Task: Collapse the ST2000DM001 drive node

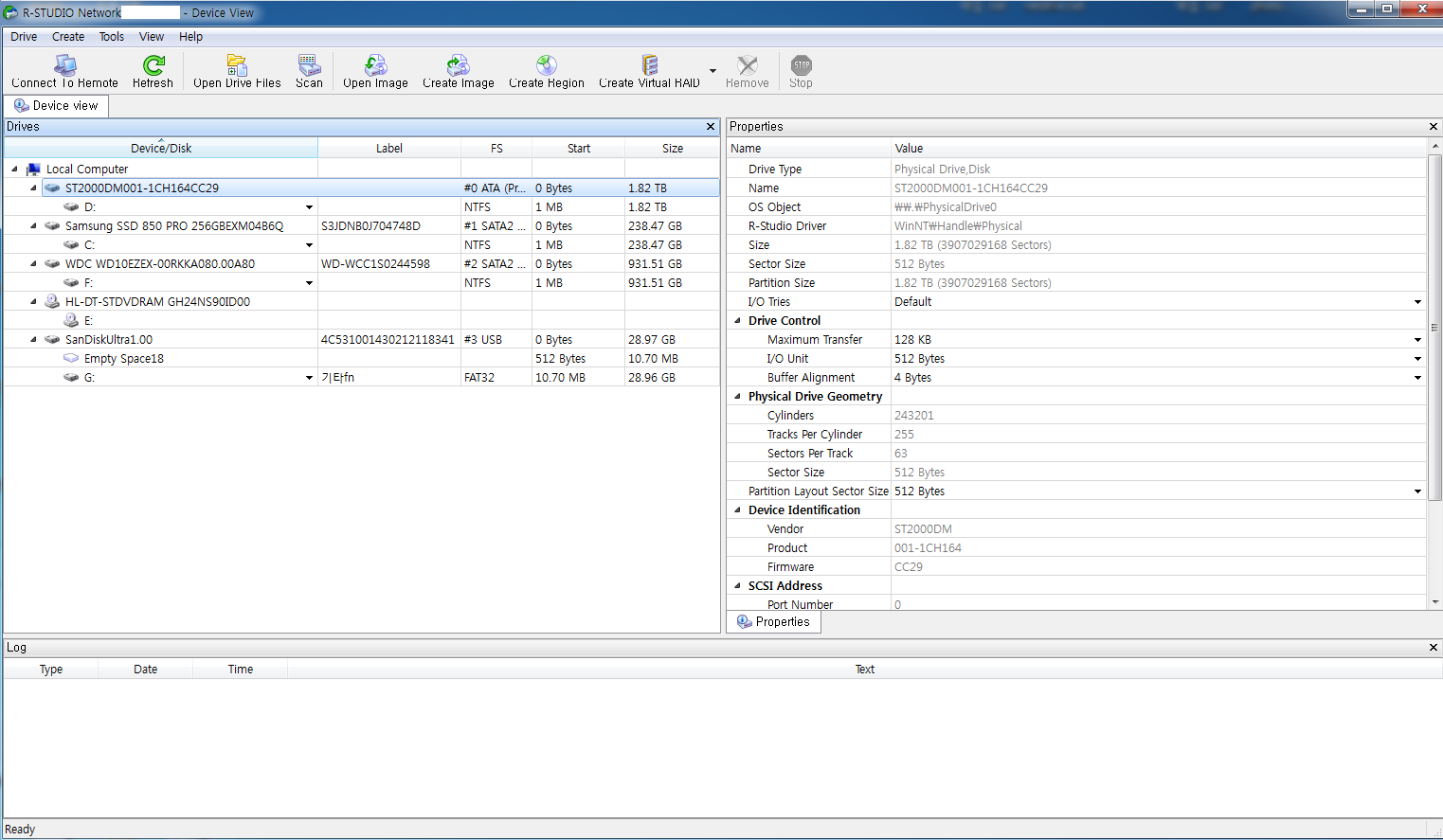Action: (33, 188)
